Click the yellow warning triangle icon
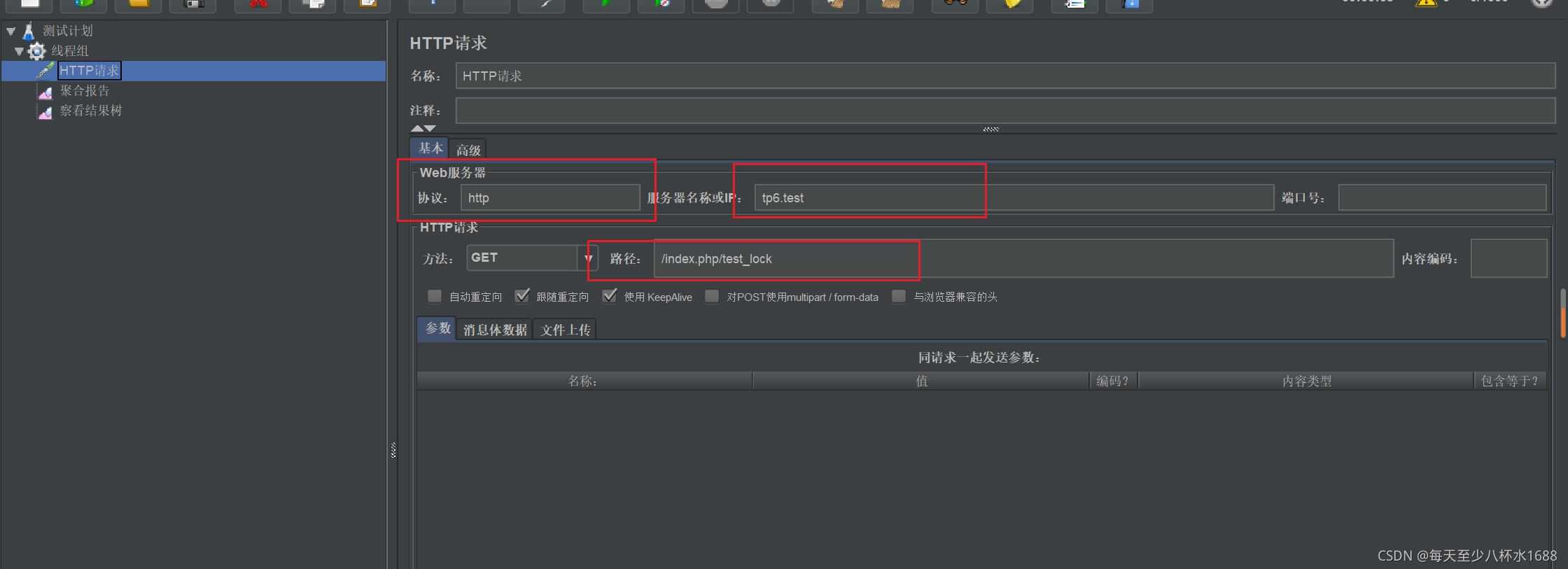1568x569 pixels. pyautogui.click(x=1425, y=3)
